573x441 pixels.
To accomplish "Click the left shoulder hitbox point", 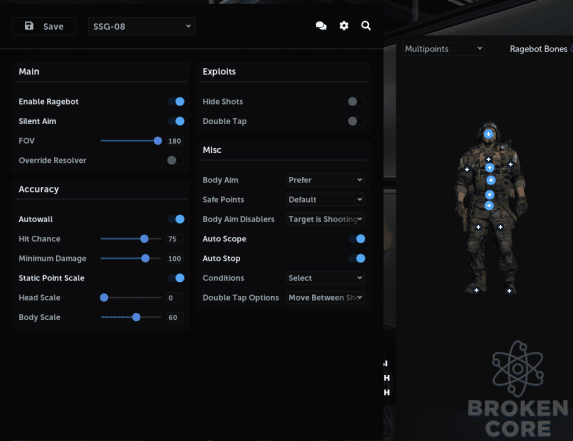I will tap(467, 170).
